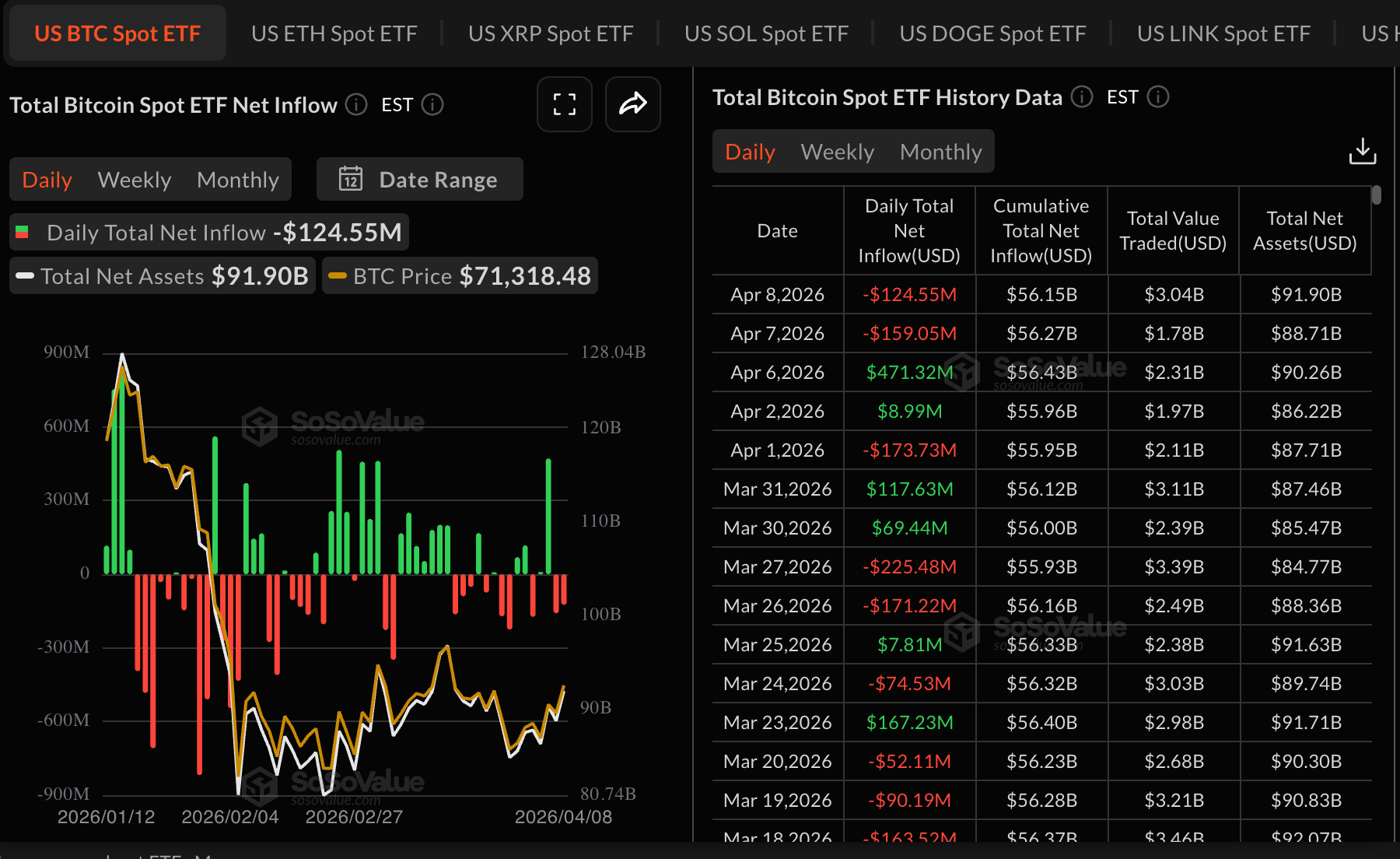This screenshot has width=1400, height=859.
Task: Click info icon beside history EST label
Action: pos(1158,96)
